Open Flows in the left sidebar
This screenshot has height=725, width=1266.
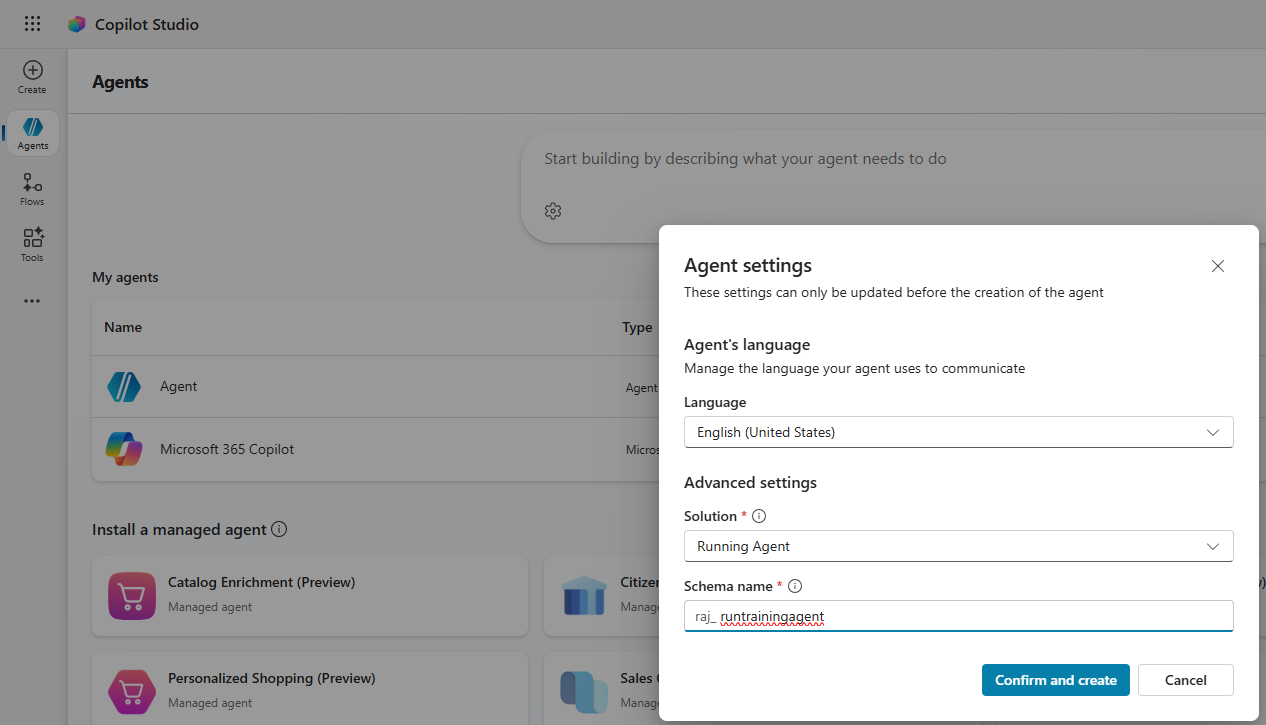[x=32, y=189]
